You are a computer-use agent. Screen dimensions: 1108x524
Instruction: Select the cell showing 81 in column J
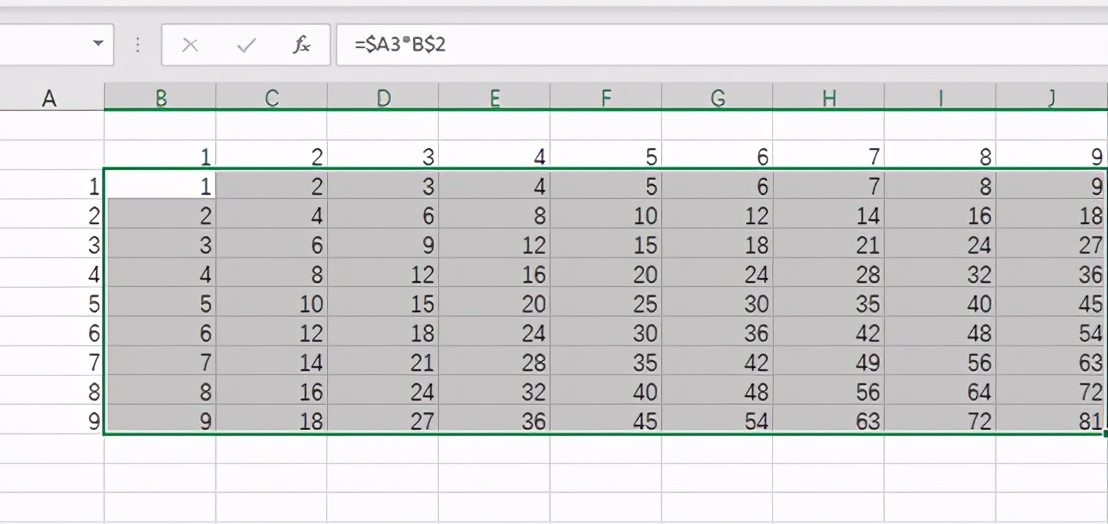coord(1051,419)
